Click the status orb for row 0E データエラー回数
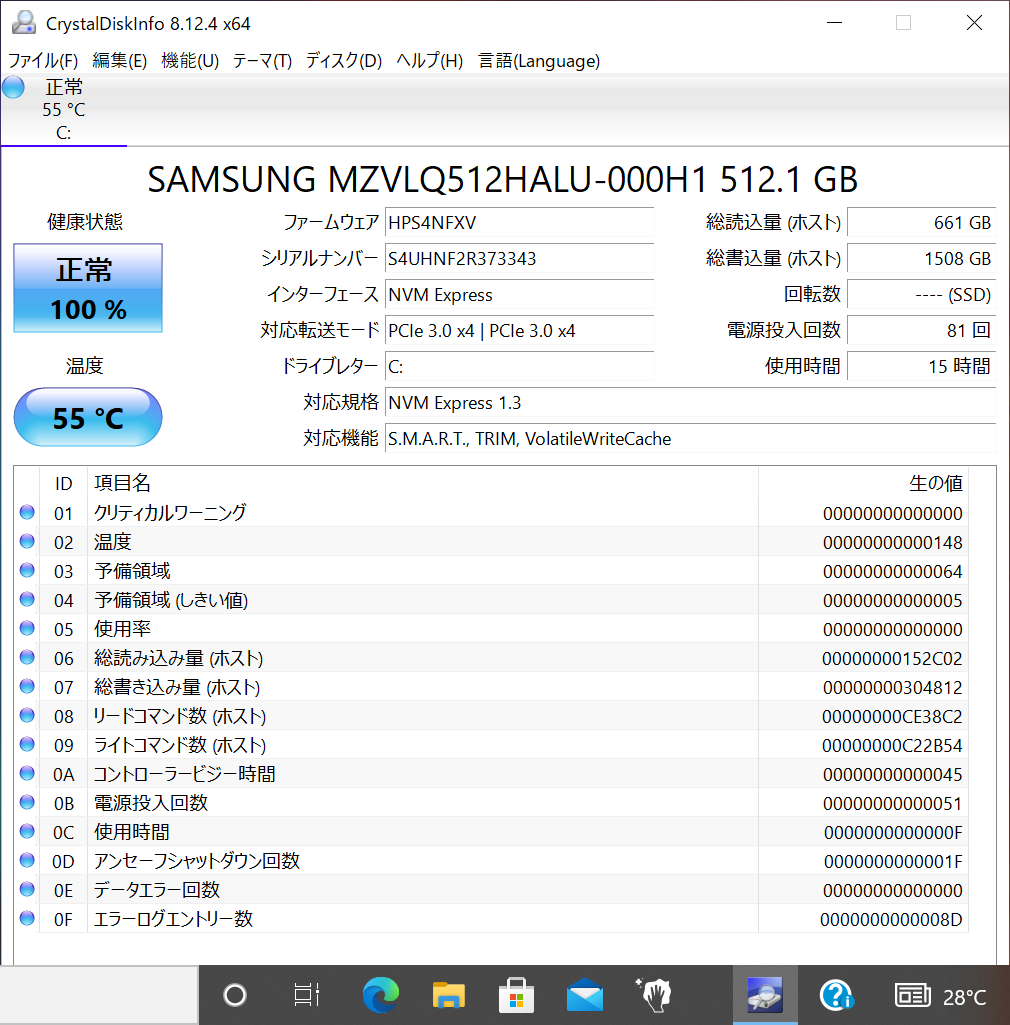Screen dimensions: 1010x1025 tap(27, 889)
